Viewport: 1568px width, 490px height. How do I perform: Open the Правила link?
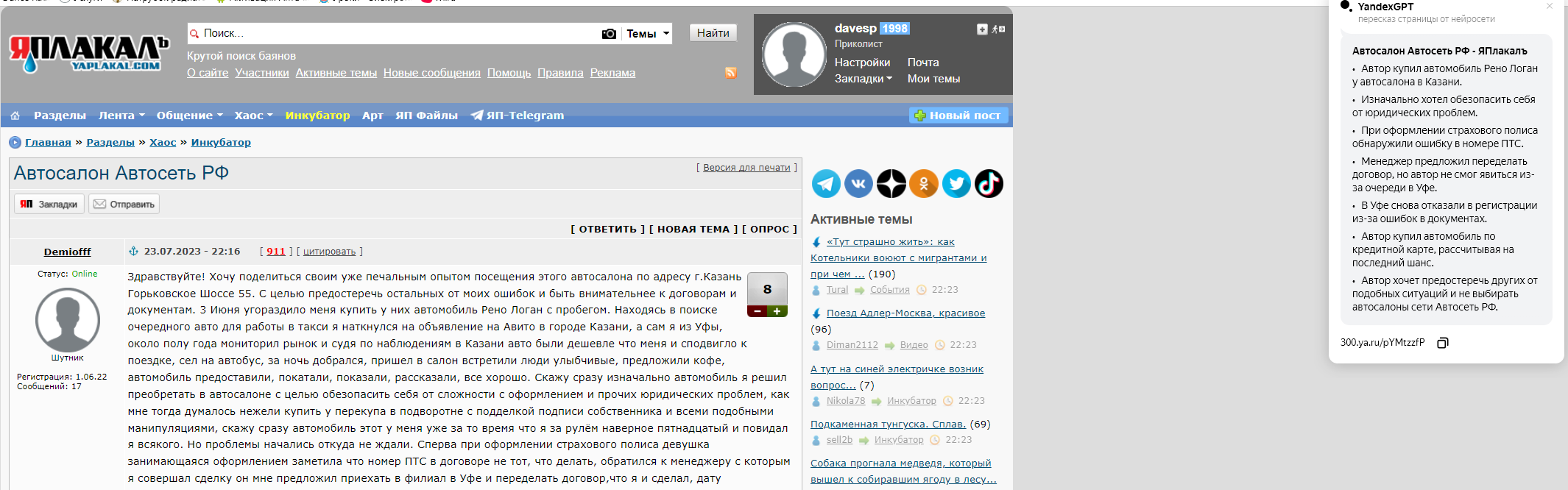[560, 73]
